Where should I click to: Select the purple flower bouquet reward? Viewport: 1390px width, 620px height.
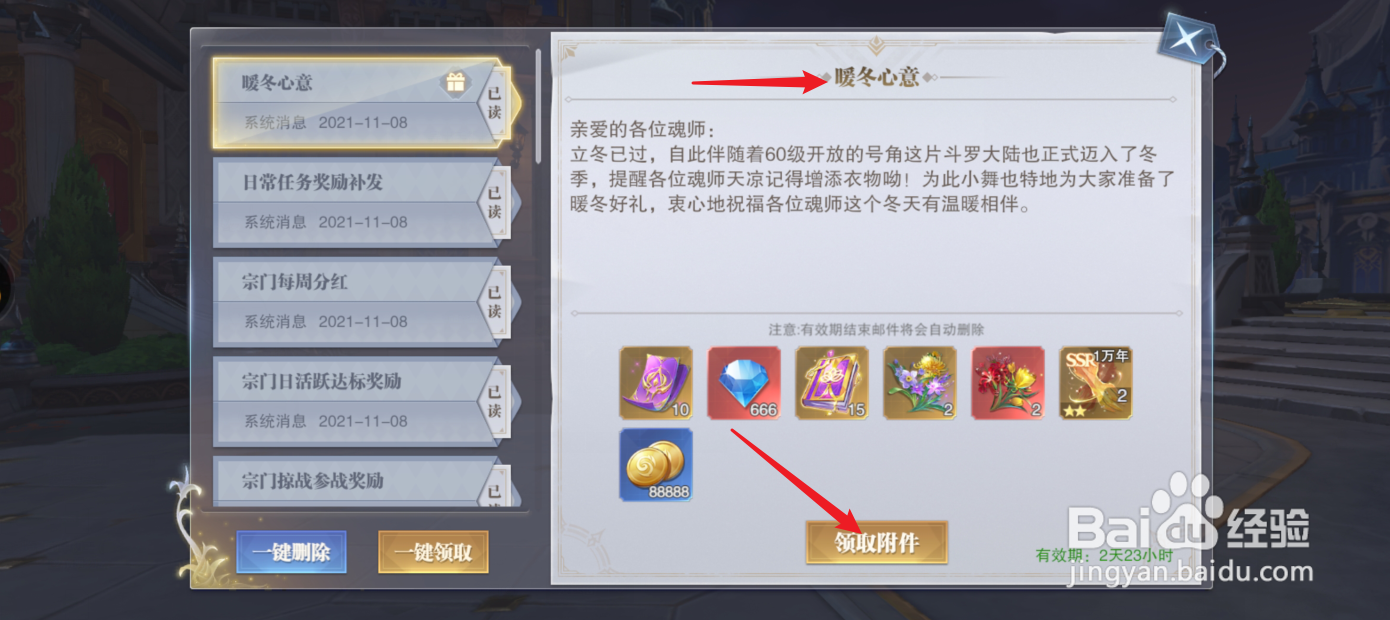point(920,383)
